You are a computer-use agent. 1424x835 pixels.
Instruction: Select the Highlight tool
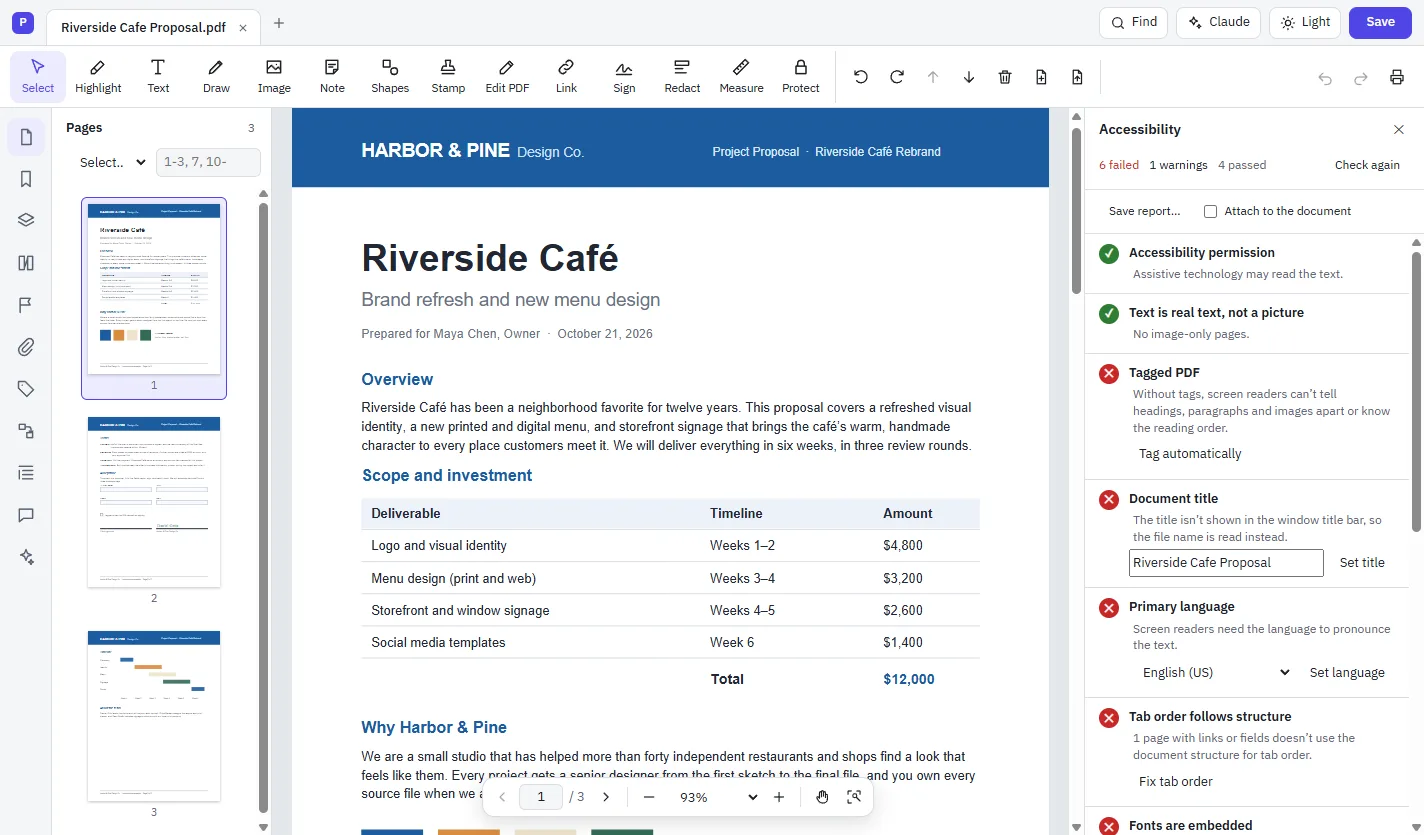point(98,77)
